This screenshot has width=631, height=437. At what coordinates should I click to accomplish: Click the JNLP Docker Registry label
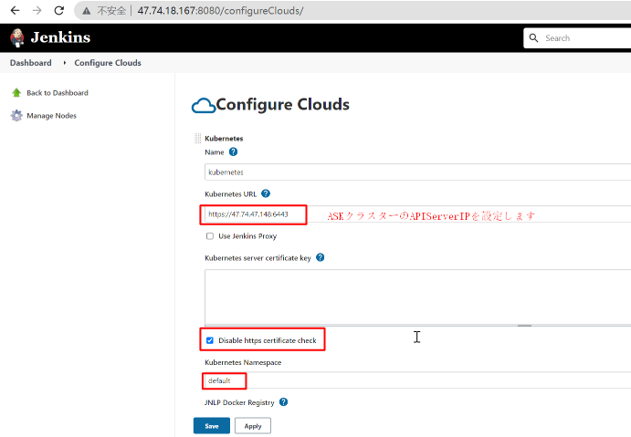point(239,402)
